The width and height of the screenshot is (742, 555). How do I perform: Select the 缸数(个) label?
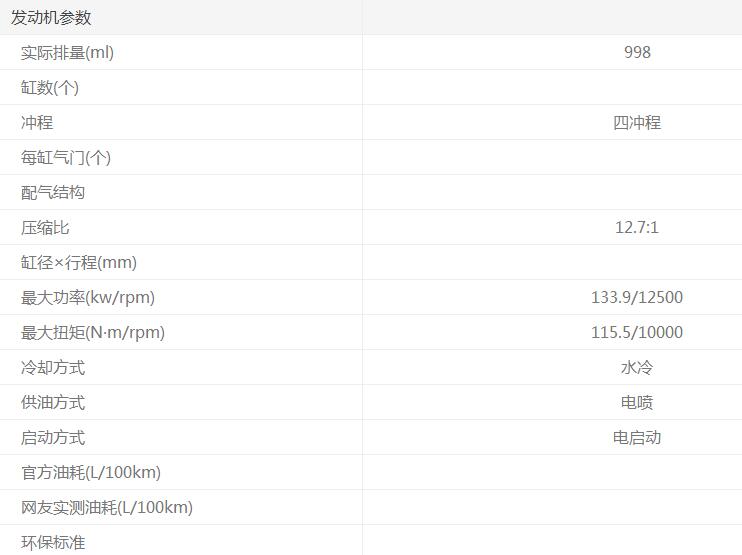pos(50,87)
